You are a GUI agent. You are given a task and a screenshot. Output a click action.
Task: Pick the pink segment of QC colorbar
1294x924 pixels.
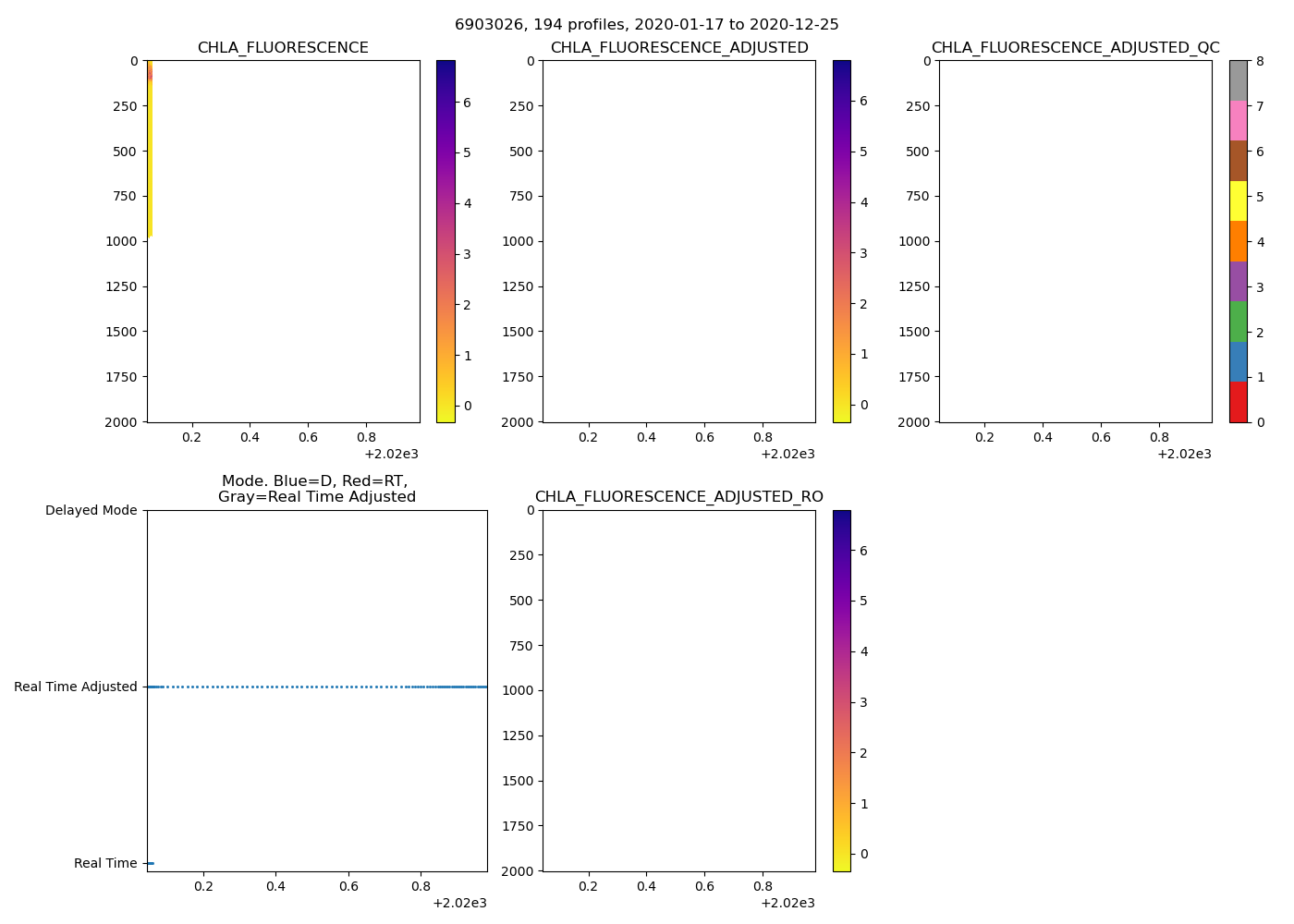1238,120
